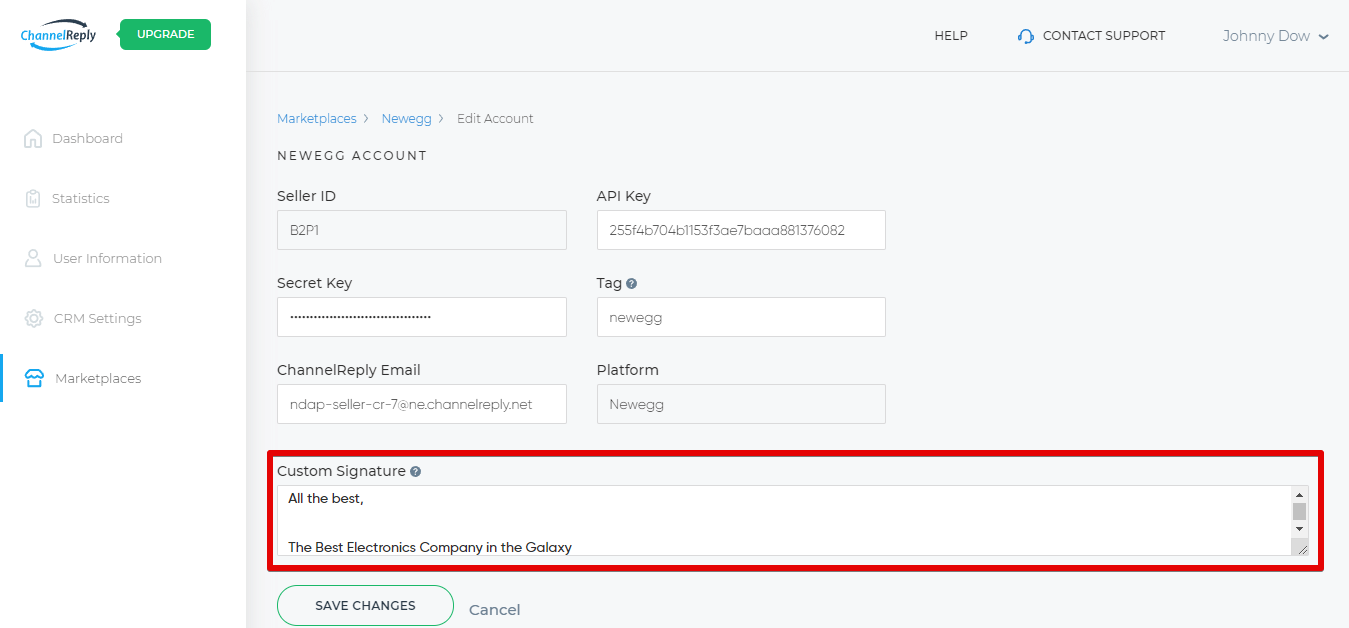Click the Cancel link

[494, 610]
